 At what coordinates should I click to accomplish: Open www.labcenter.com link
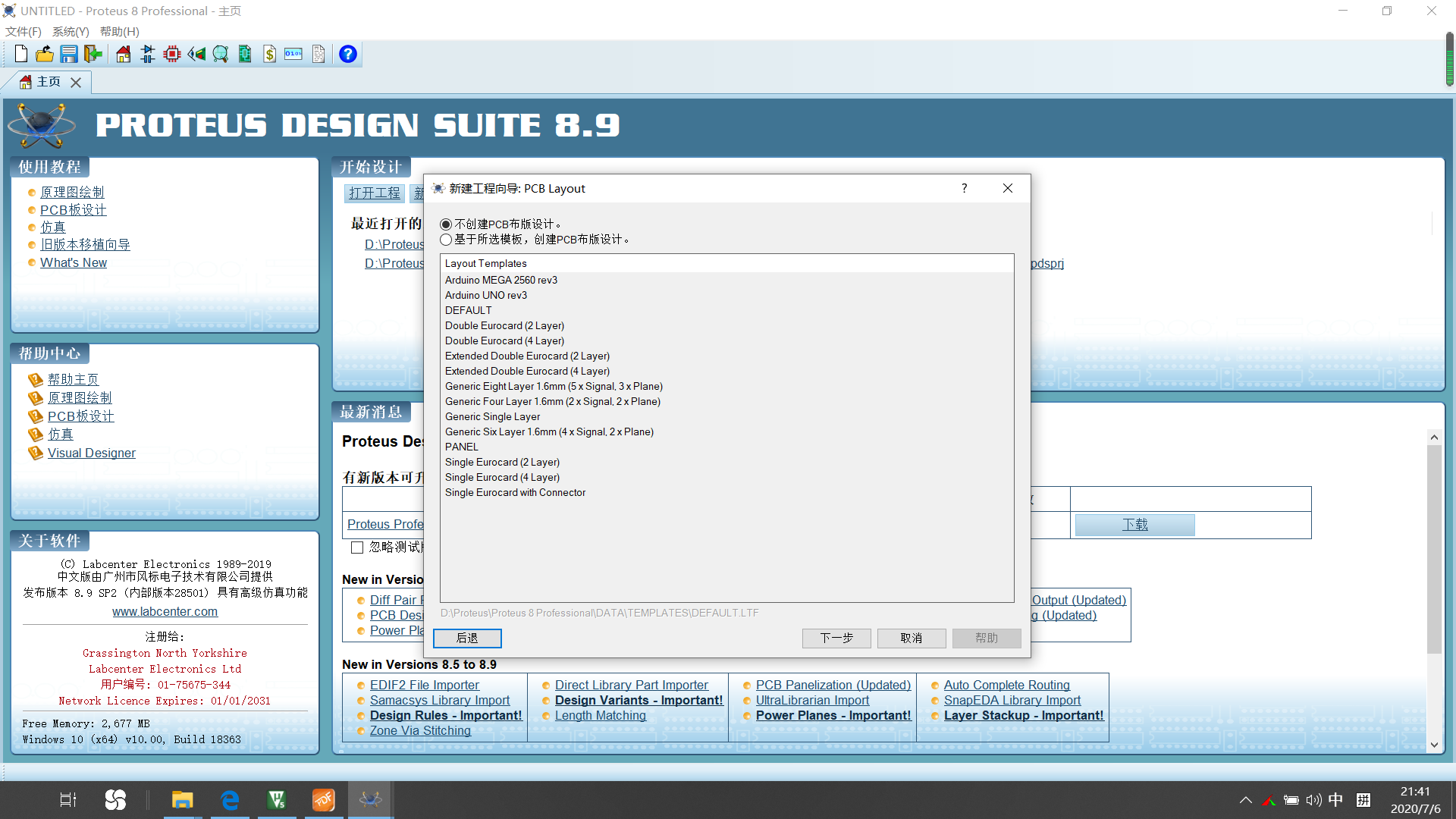click(165, 611)
